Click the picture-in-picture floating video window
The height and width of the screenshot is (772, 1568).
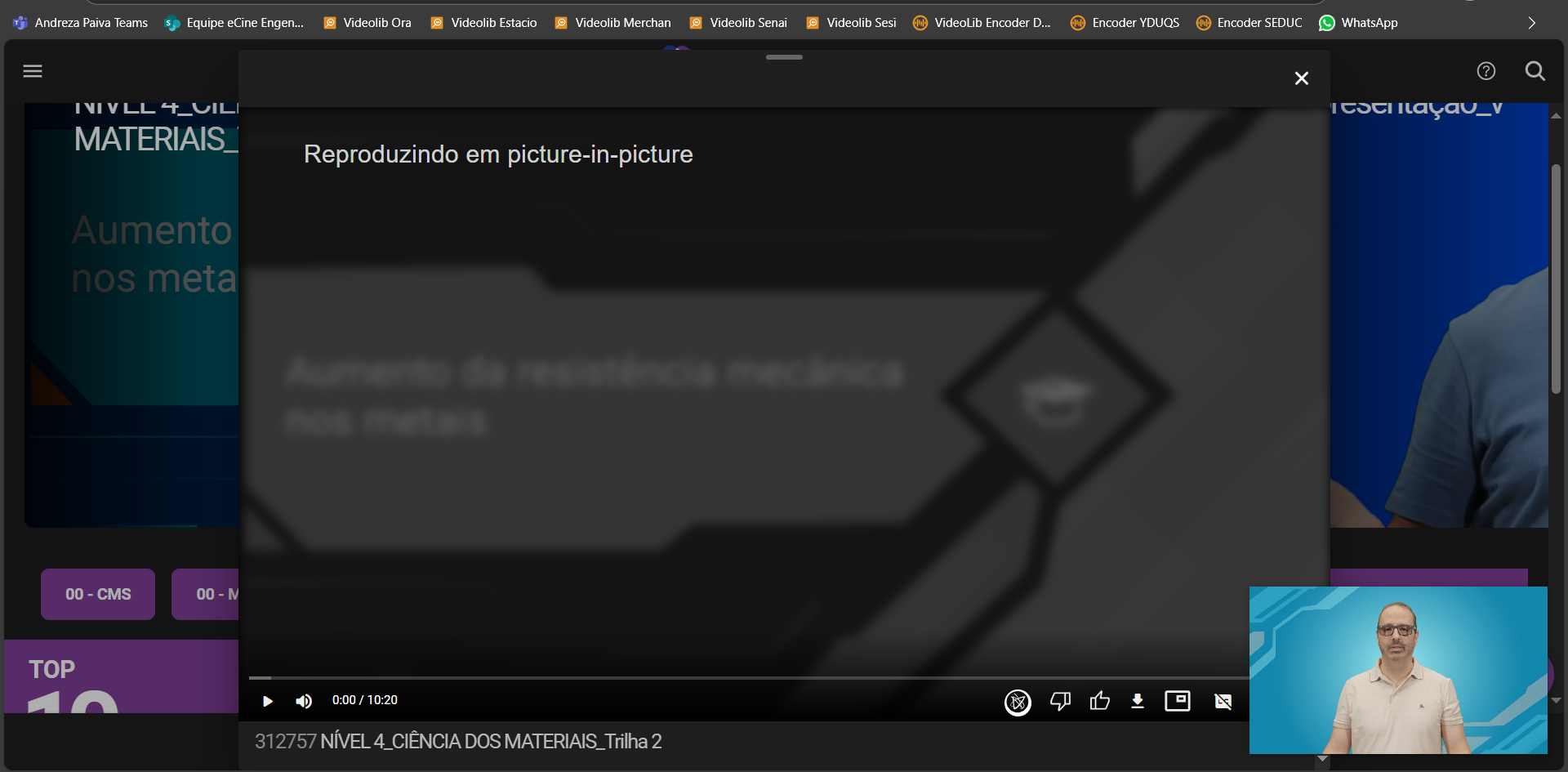(x=1397, y=670)
